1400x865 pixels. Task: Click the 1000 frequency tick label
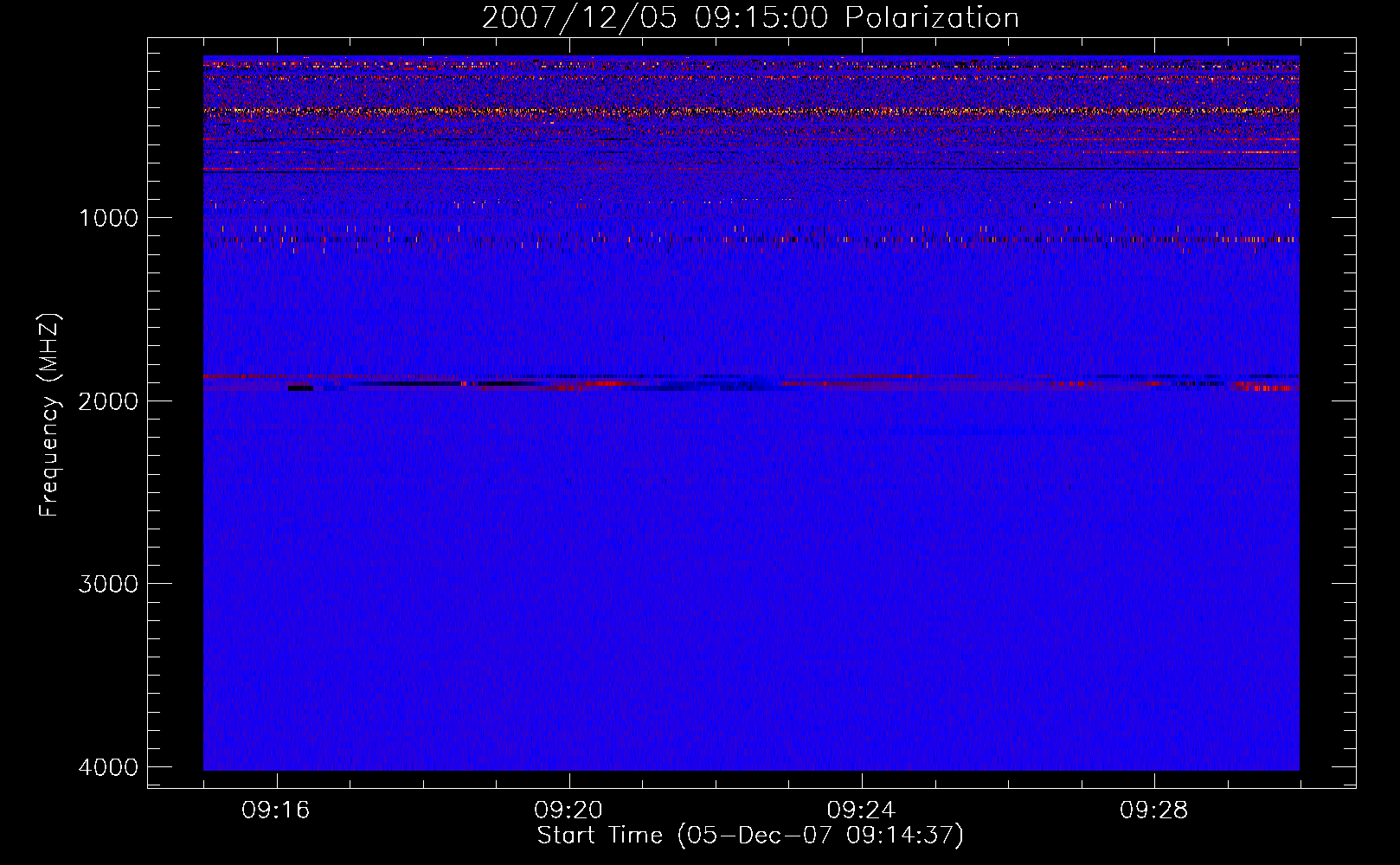pos(108,217)
